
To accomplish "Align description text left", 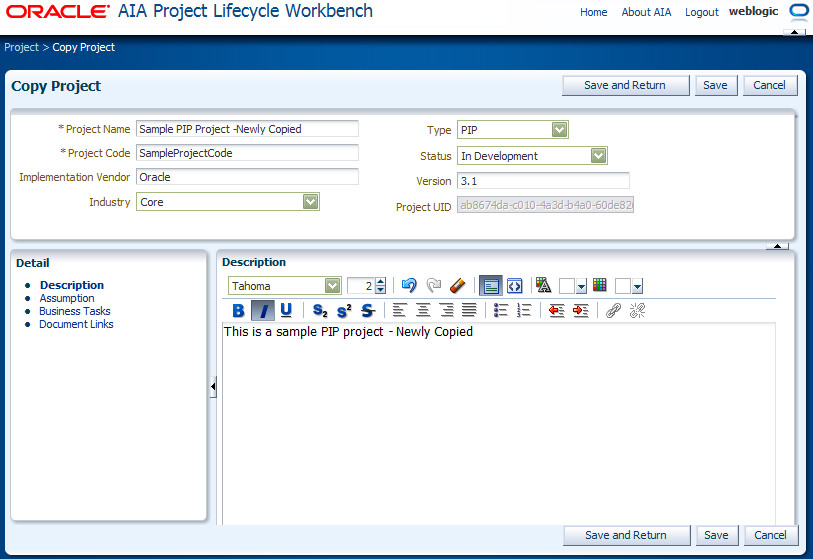I will 399,311.
